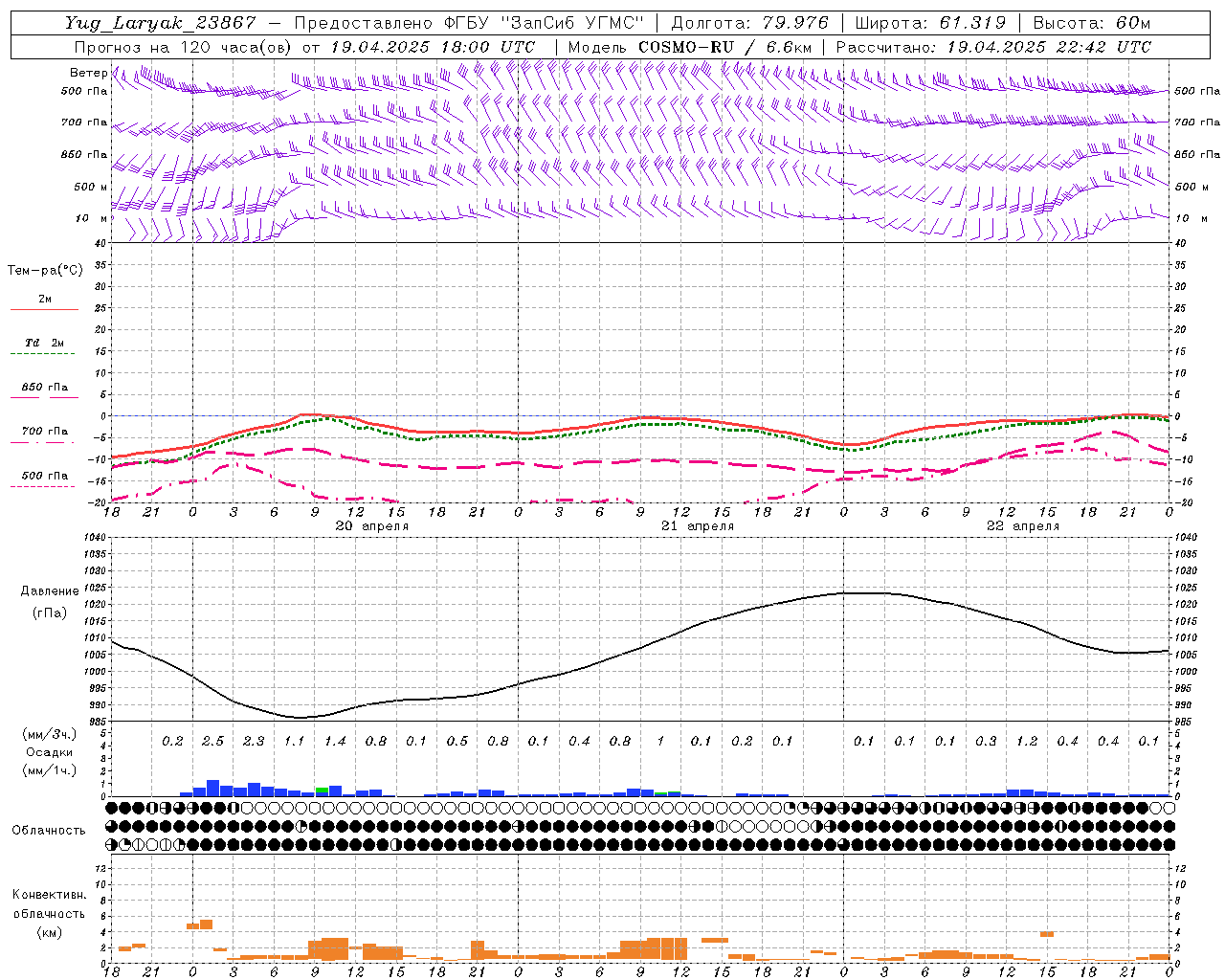Click the Конвективн. convective label
Viewport: 1225px width, 980px height.
click(49, 895)
